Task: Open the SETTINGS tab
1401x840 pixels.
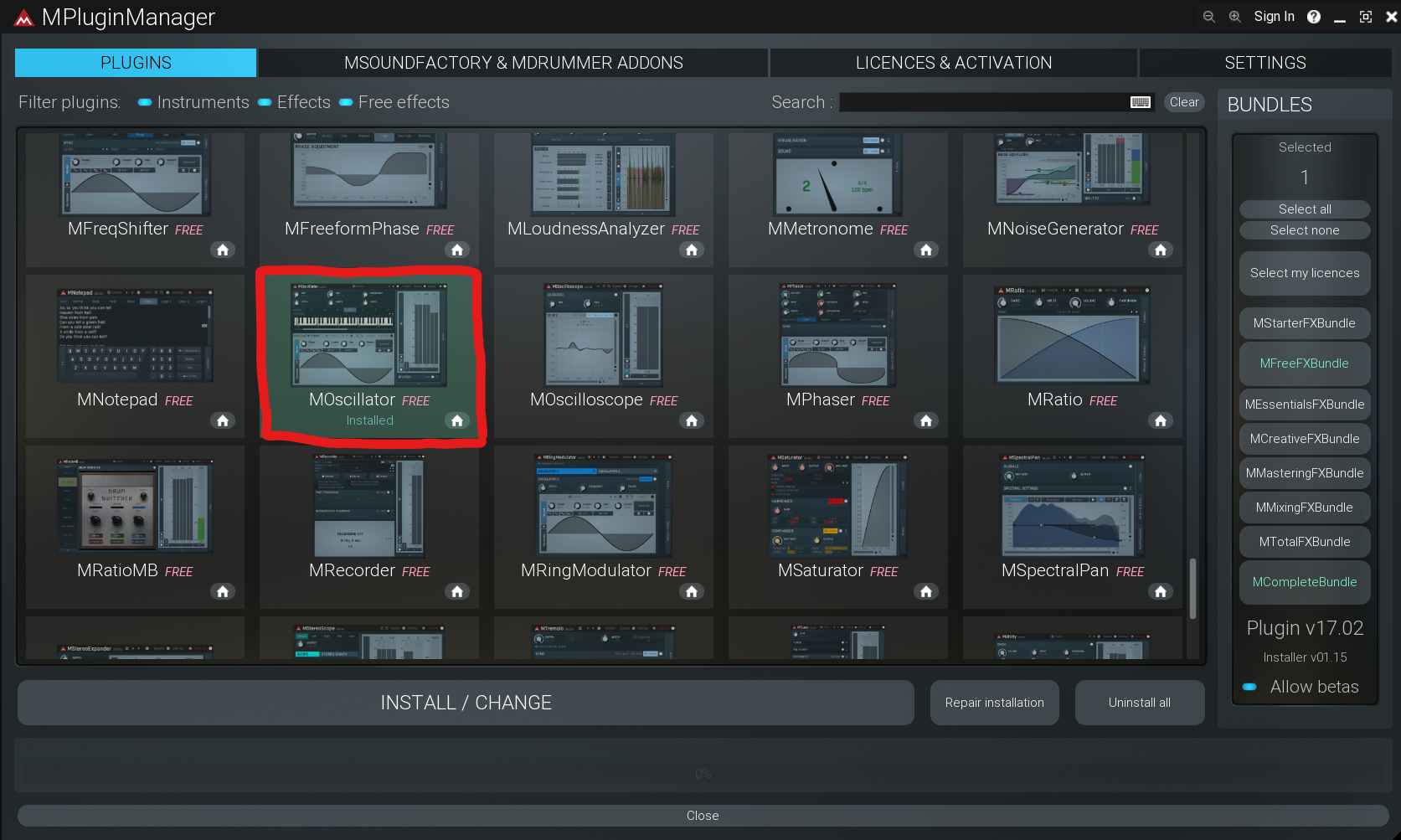Action: [x=1265, y=63]
